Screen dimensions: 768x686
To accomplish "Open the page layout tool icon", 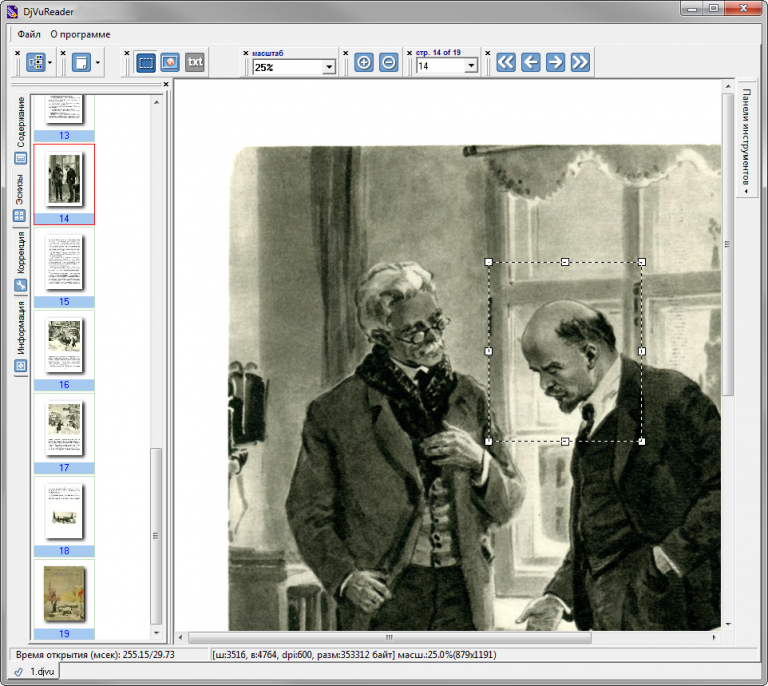I will [36, 63].
